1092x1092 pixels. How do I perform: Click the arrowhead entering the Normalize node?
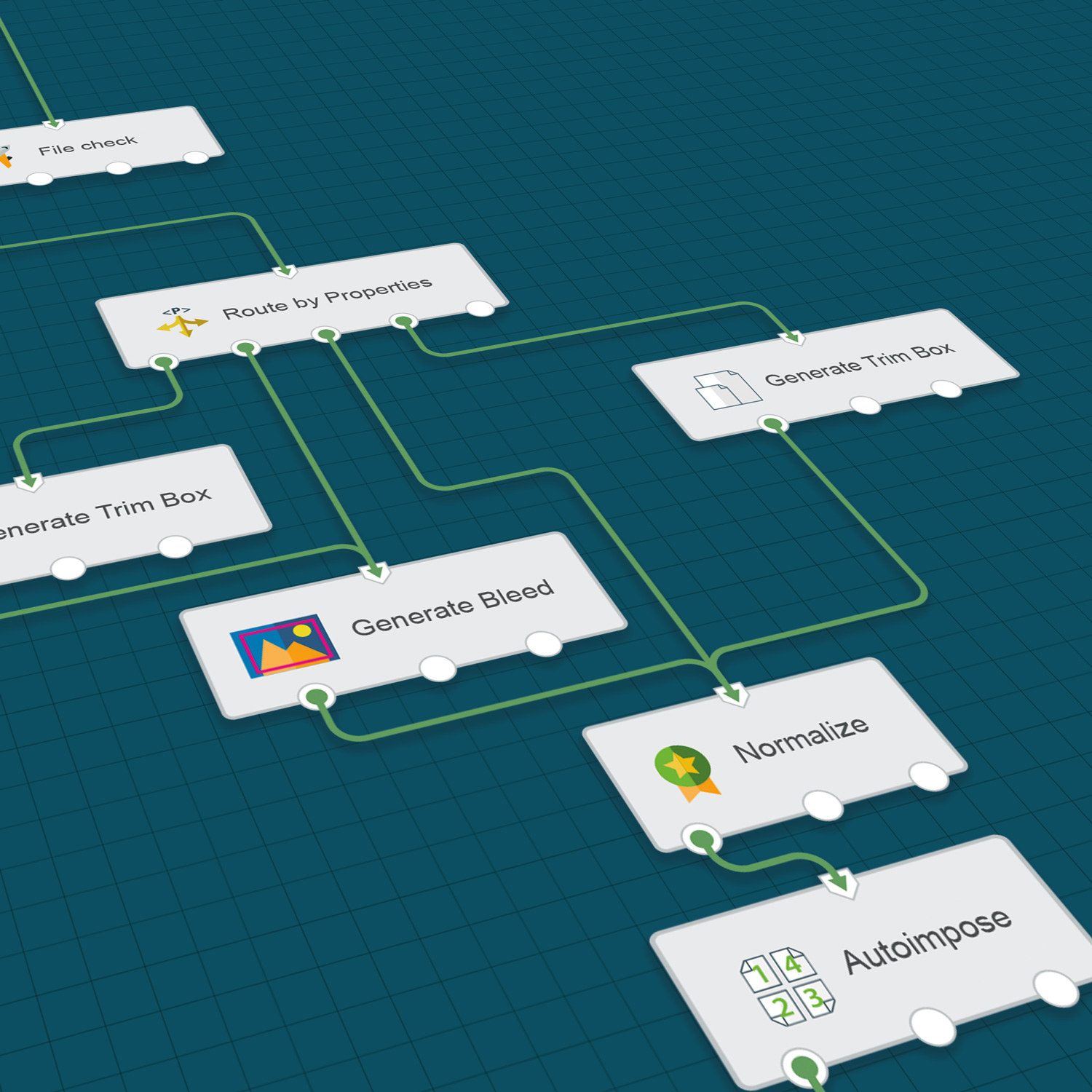pos(732,694)
